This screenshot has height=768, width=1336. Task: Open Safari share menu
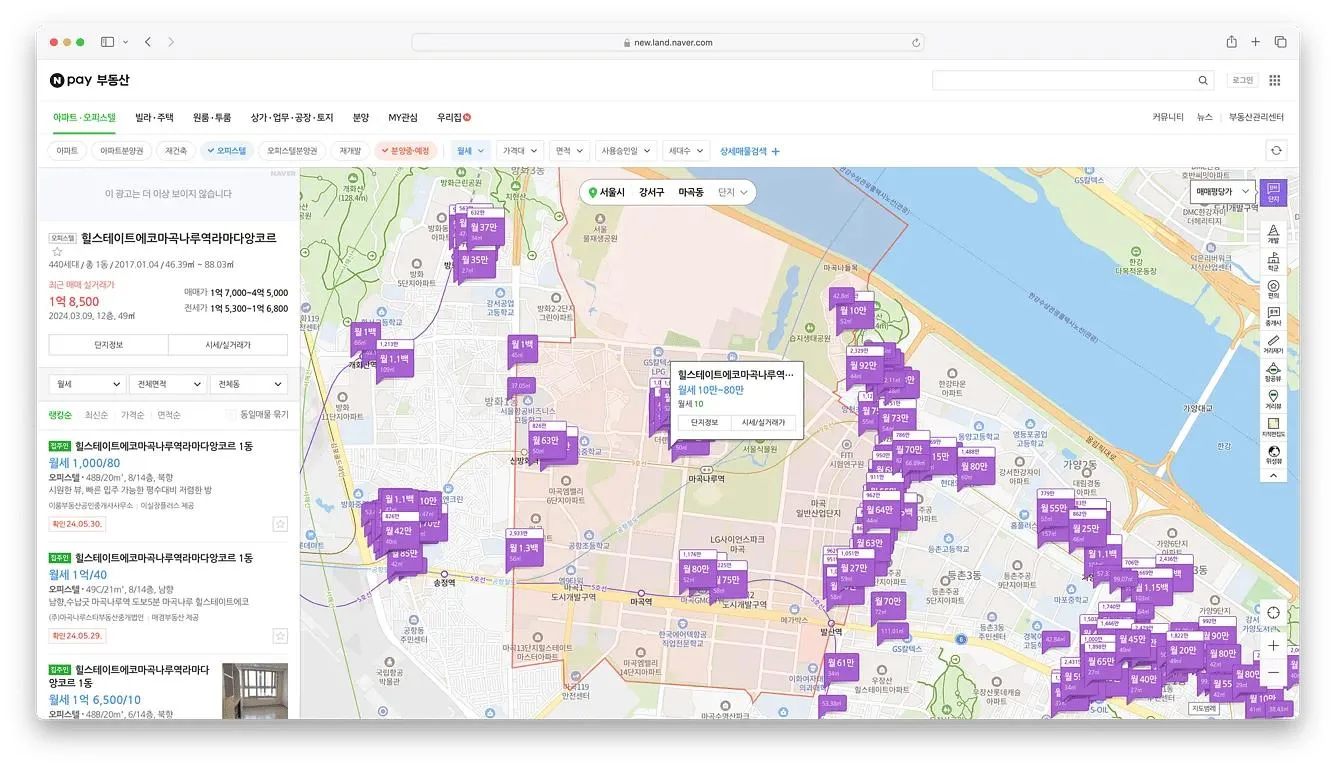[x=1232, y=42]
